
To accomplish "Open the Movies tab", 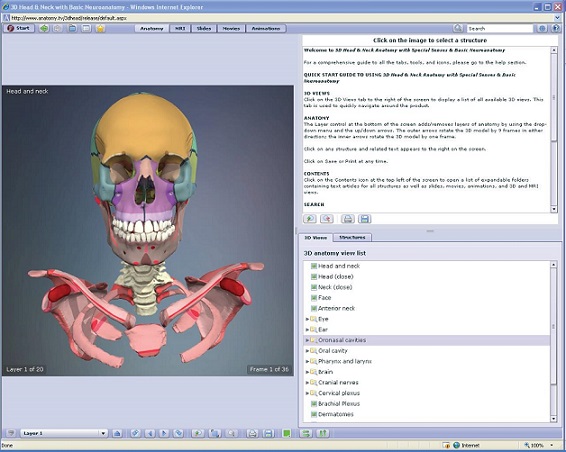I will pos(231,29).
